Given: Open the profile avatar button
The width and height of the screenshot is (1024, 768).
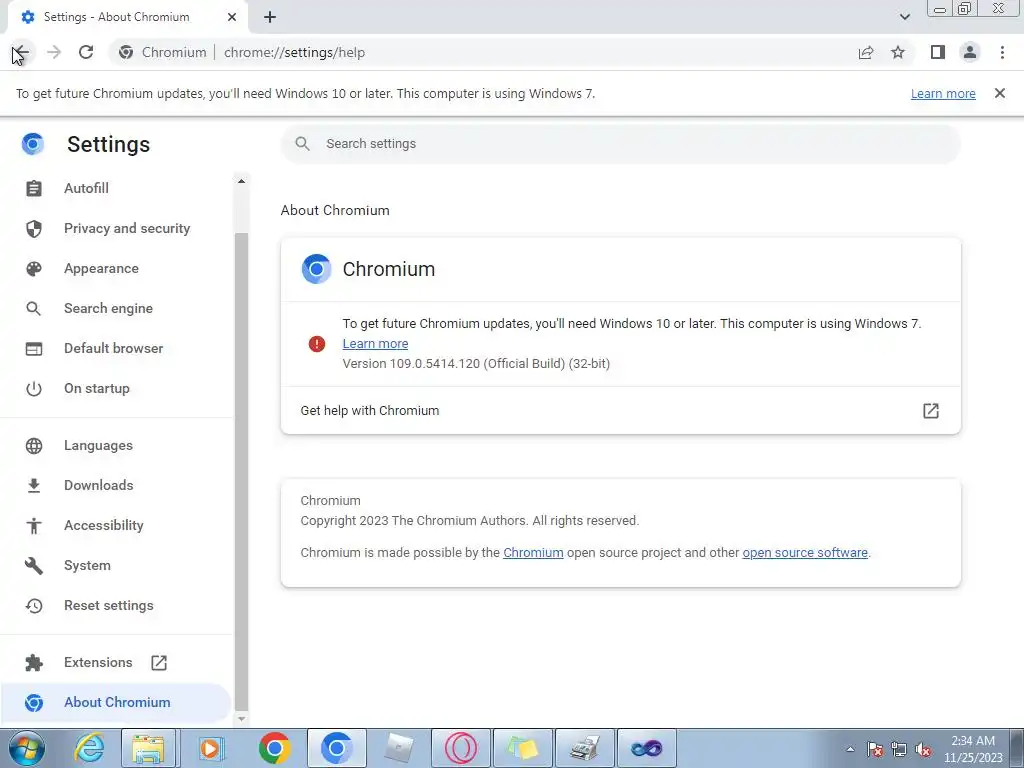Looking at the screenshot, I should click(x=970, y=52).
